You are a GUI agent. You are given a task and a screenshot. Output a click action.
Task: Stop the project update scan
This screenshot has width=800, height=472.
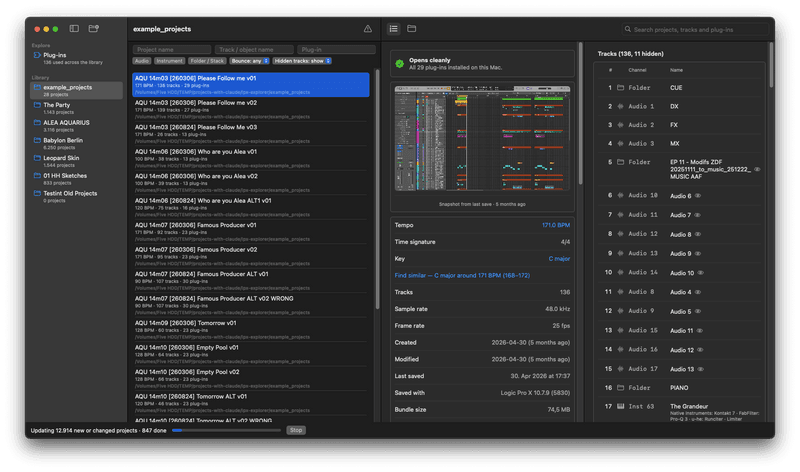click(x=296, y=430)
